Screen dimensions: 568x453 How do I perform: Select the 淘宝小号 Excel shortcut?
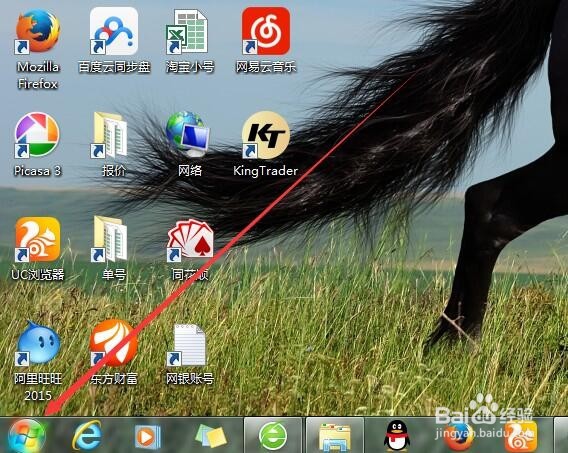[x=187, y=32]
